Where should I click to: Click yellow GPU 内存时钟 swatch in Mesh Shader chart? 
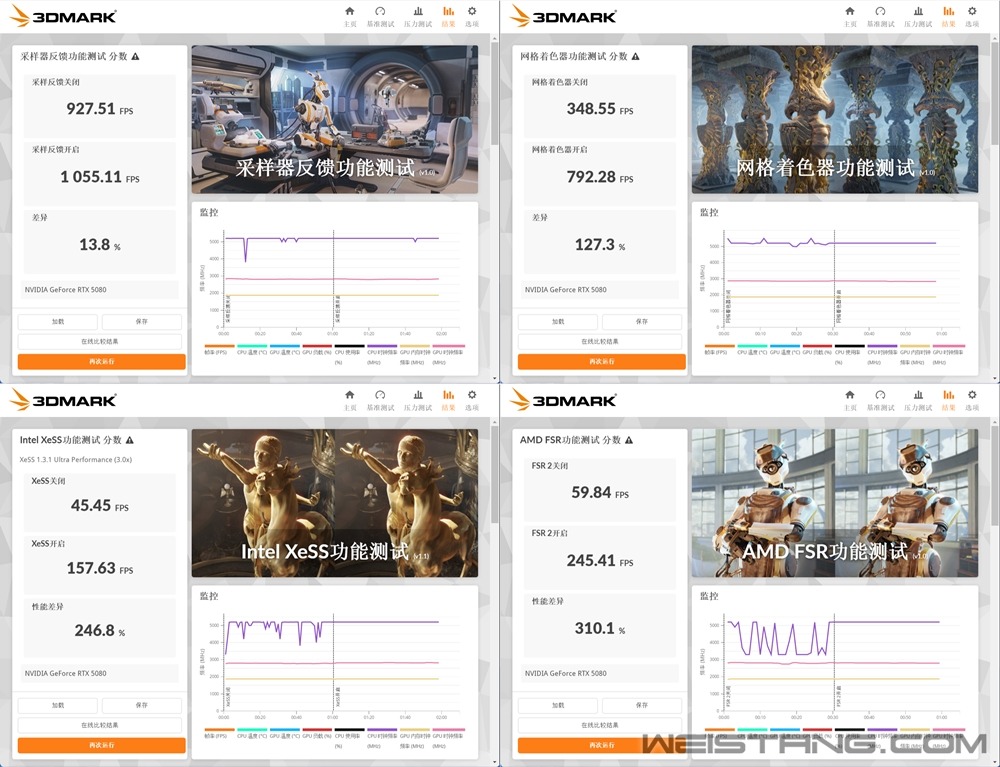click(x=915, y=346)
